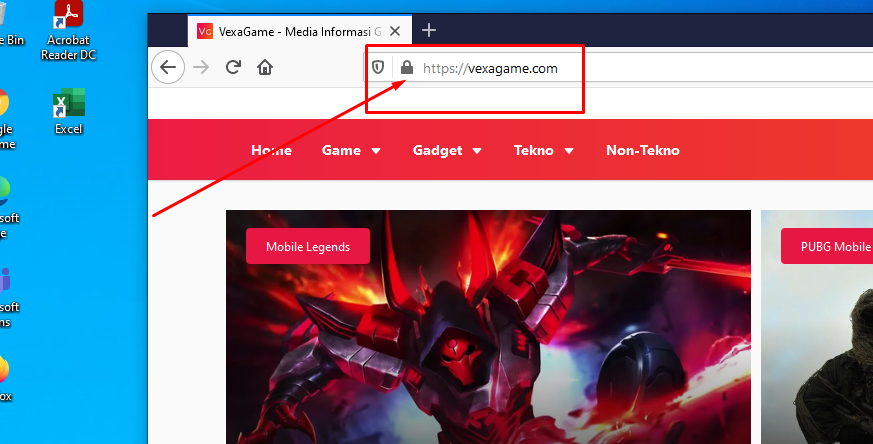Open the Non-Tekno menu item
The image size is (873, 444).
click(x=642, y=150)
